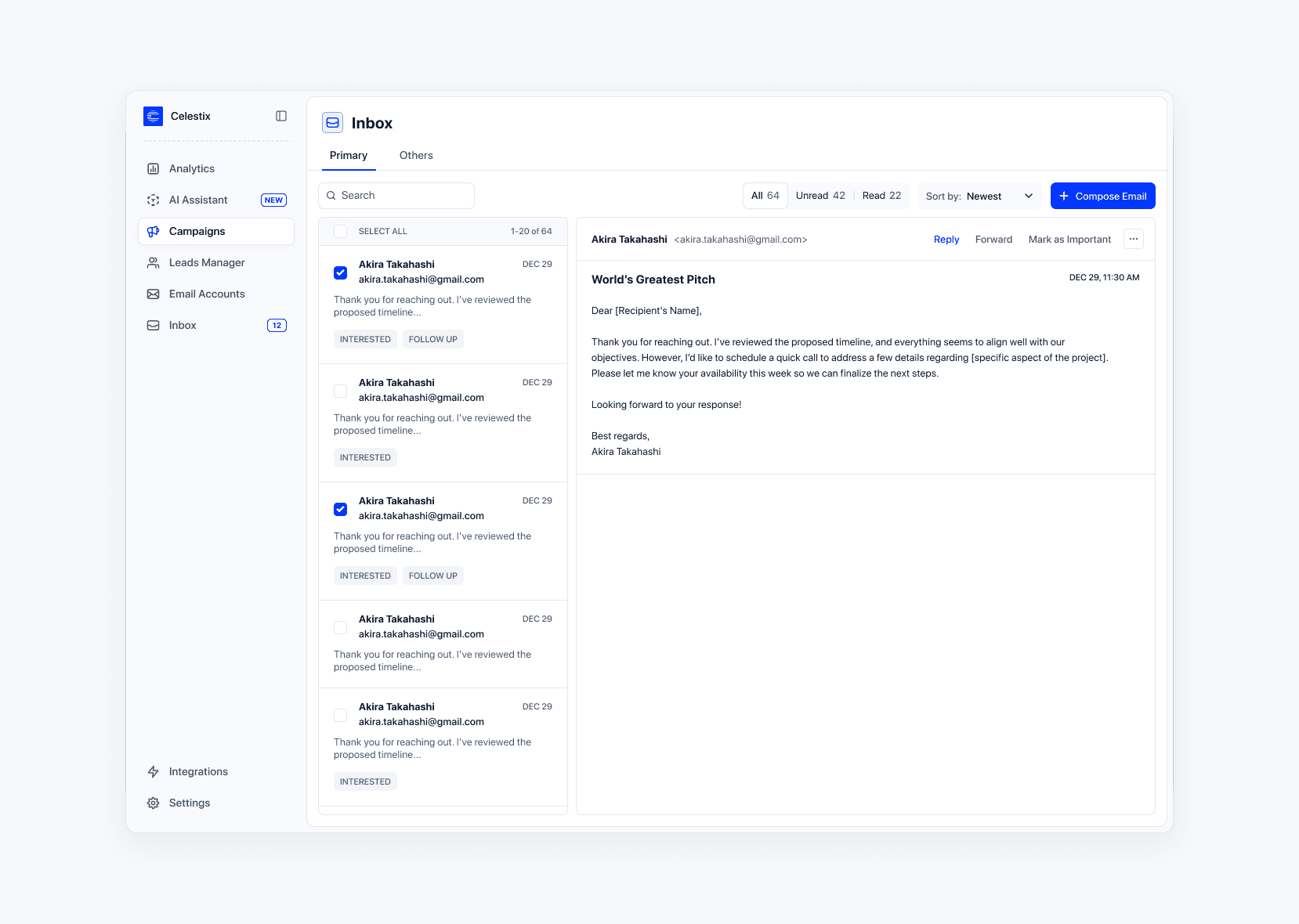Click the Integrations lightning bolt icon

coord(154,771)
